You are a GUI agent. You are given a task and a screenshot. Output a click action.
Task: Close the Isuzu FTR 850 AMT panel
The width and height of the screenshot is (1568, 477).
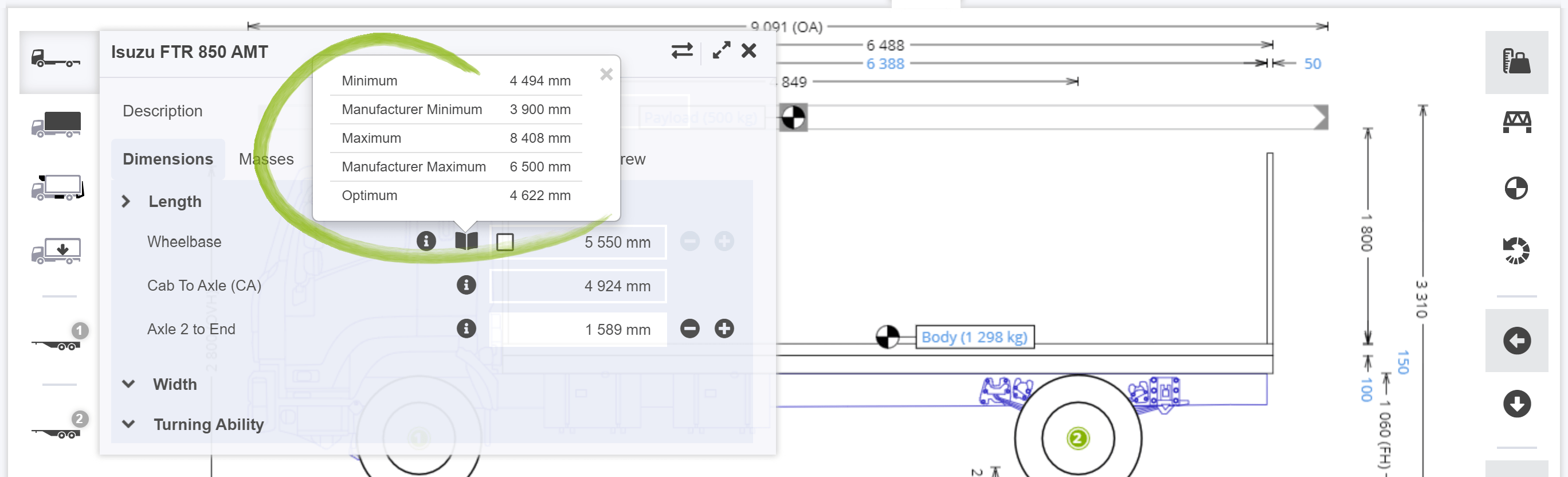(748, 50)
